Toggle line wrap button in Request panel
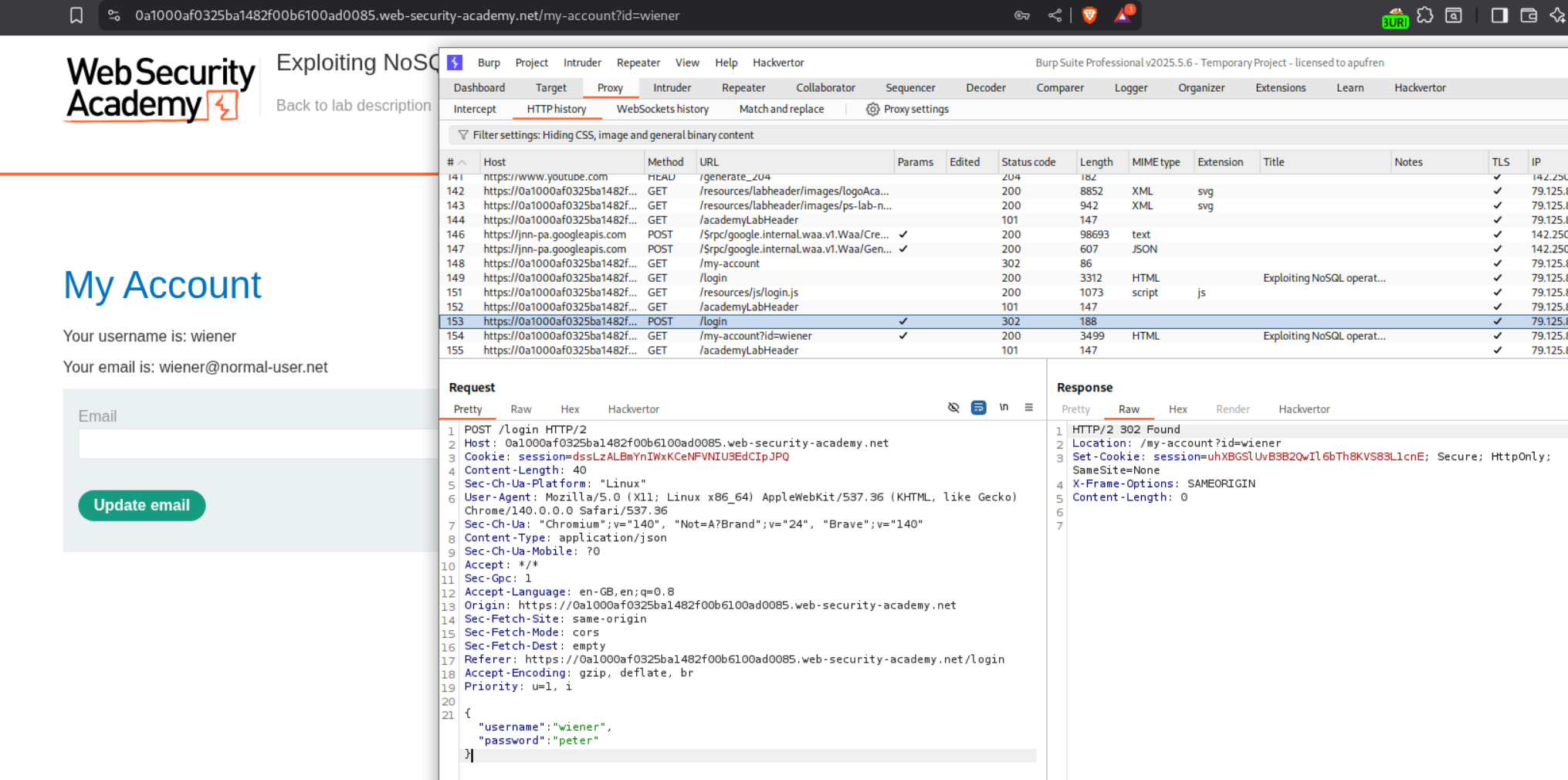Screen dimensions: 1568x780 (x=978, y=408)
